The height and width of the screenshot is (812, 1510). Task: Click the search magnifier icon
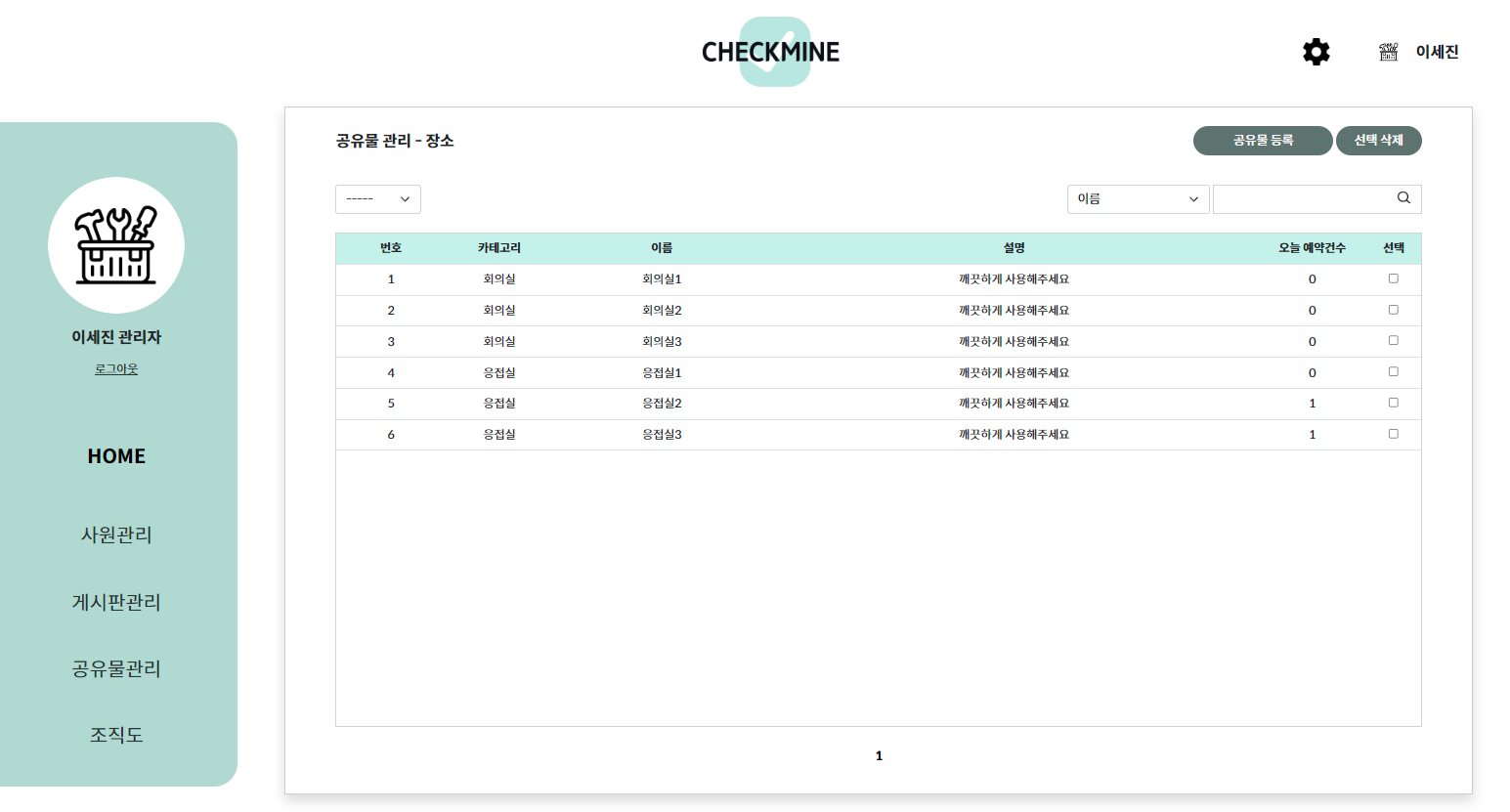(1403, 198)
